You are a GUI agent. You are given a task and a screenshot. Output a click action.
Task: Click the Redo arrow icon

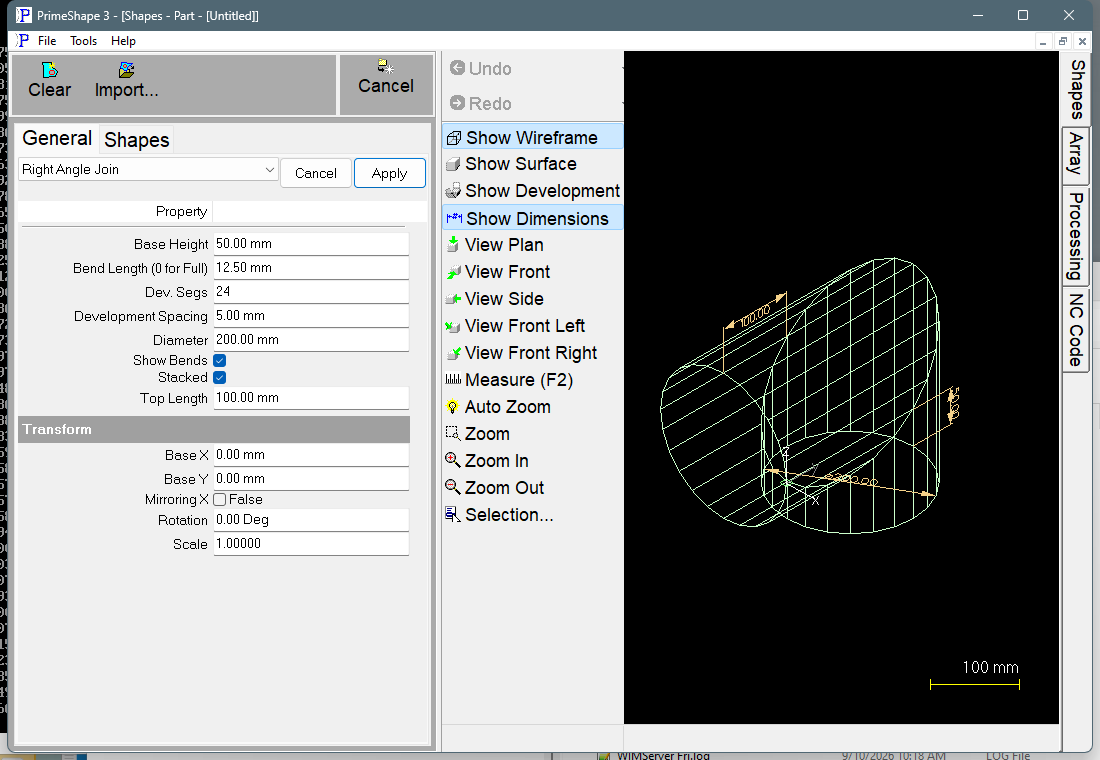coord(457,103)
